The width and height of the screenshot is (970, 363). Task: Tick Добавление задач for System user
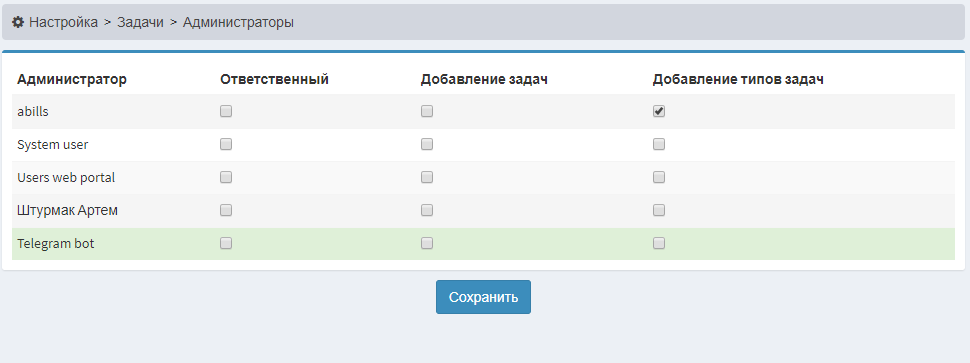pos(427,144)
